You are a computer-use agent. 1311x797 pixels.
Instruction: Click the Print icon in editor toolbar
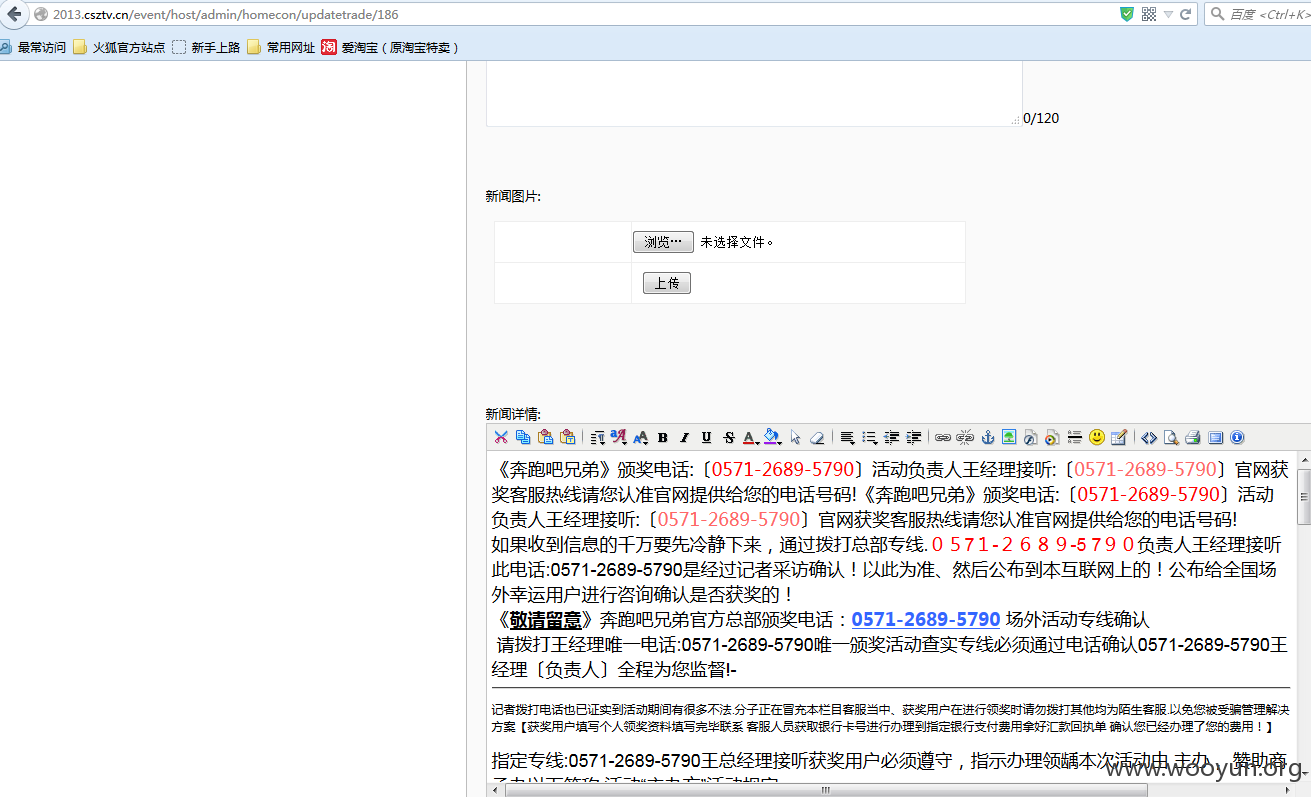point(1192,437)
